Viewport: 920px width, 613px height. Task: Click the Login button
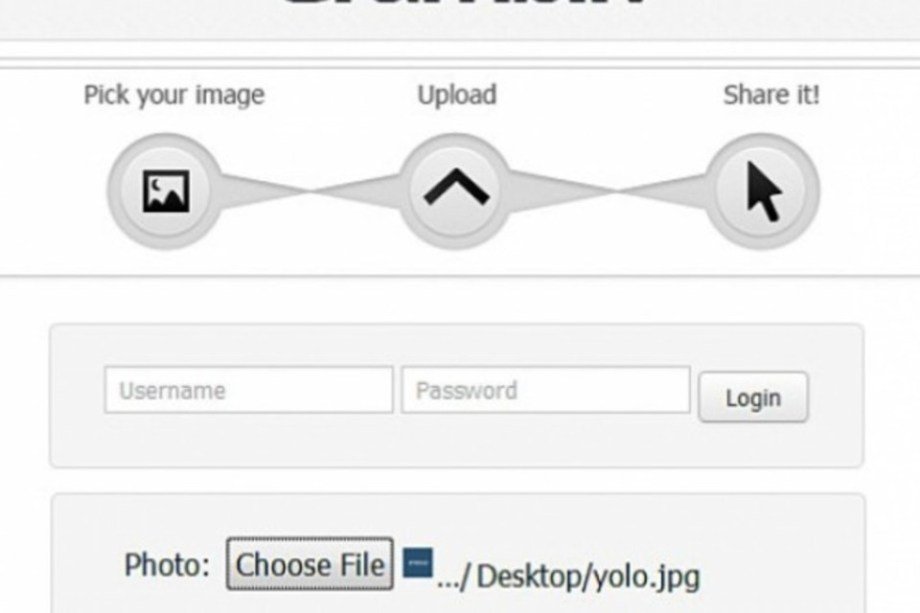753,398
